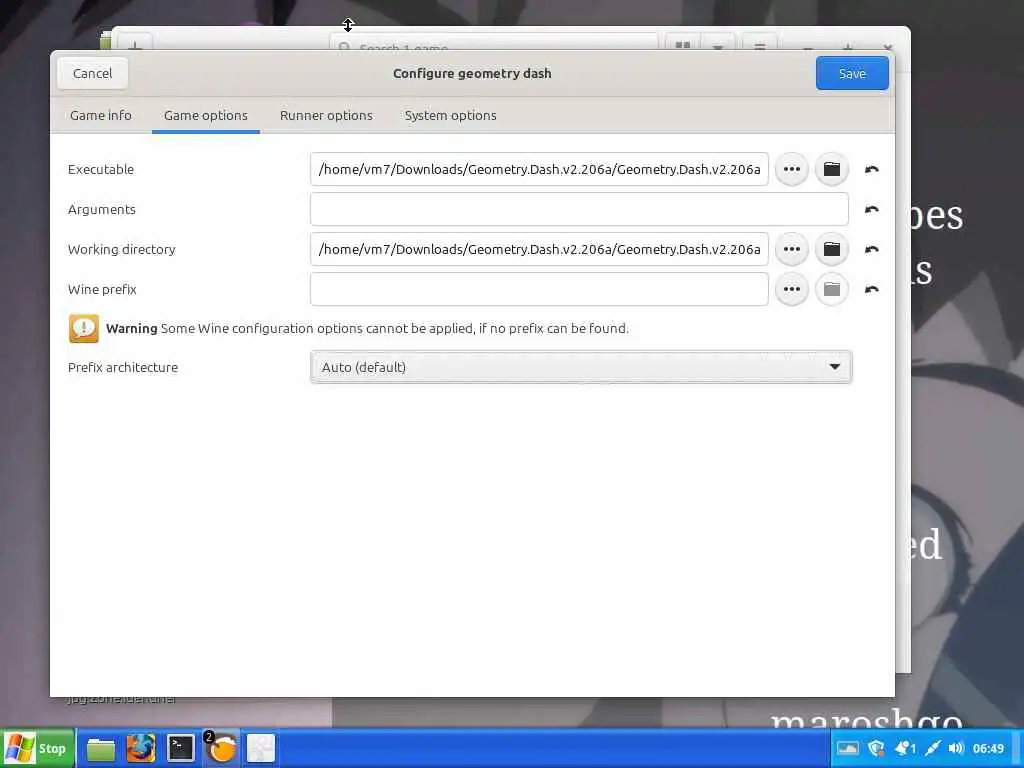This screenshot has width=1024, height=768.
Task: Click the 06:49 clock in the taskbar
Action: coord(988,748)
